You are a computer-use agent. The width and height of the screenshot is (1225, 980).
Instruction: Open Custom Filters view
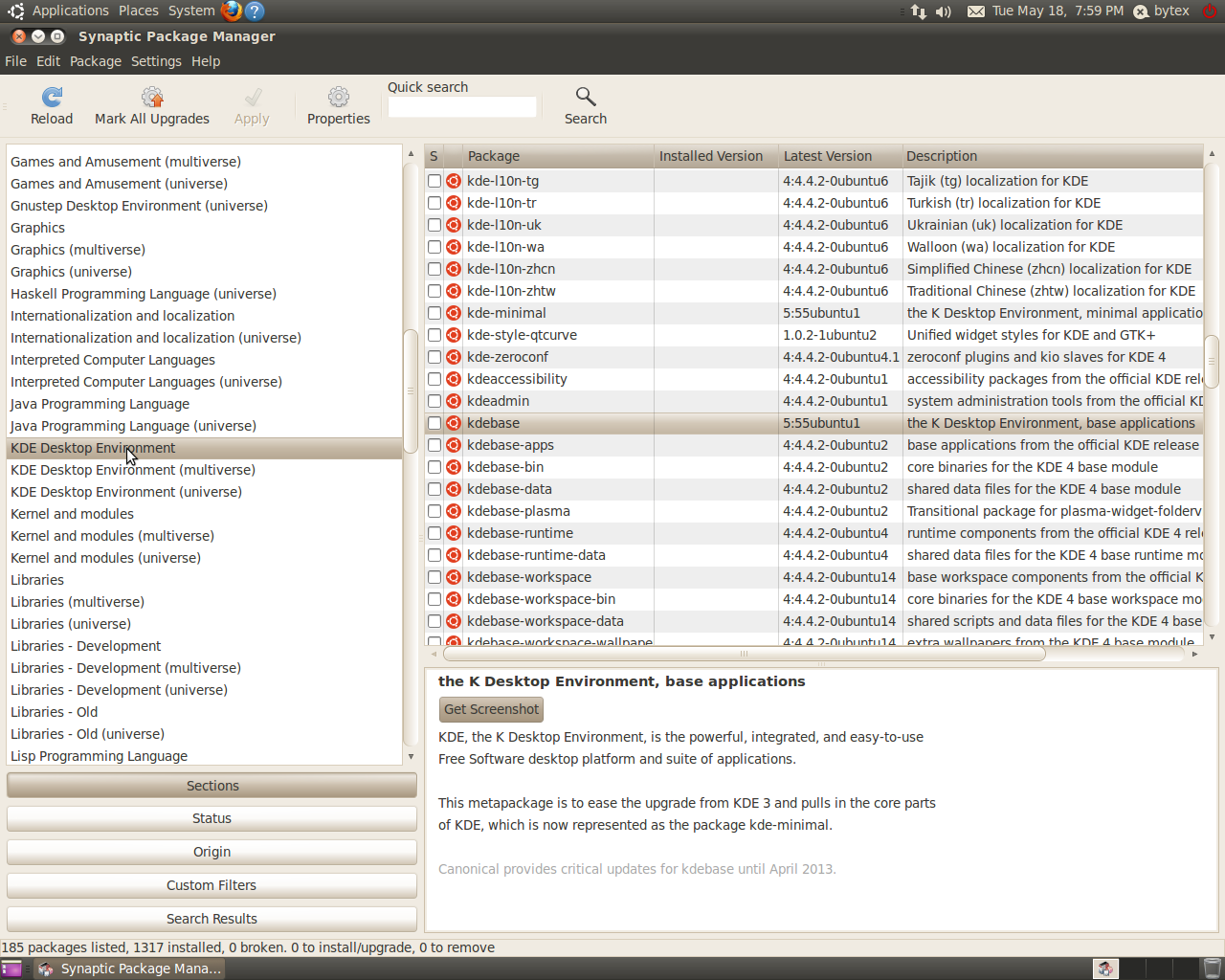tap(212, 885)
